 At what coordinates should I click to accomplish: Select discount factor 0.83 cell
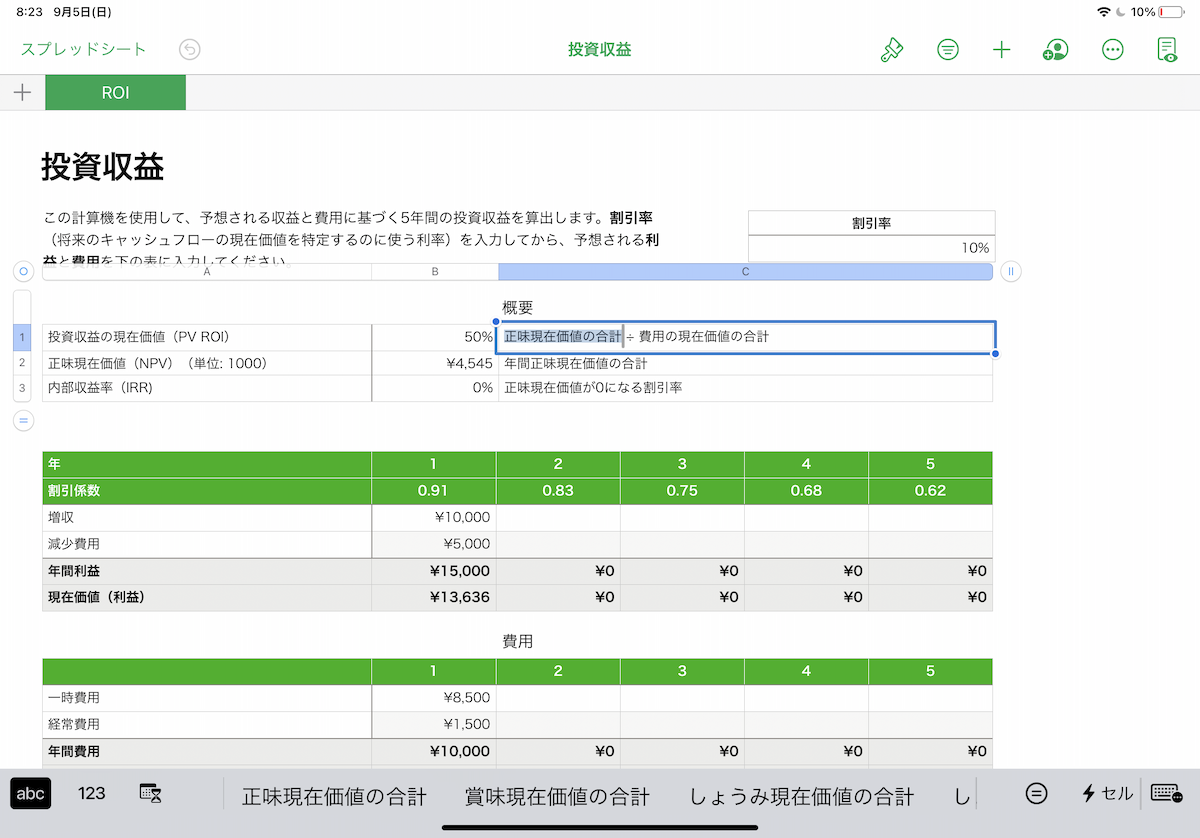click(x=558, y=491)
